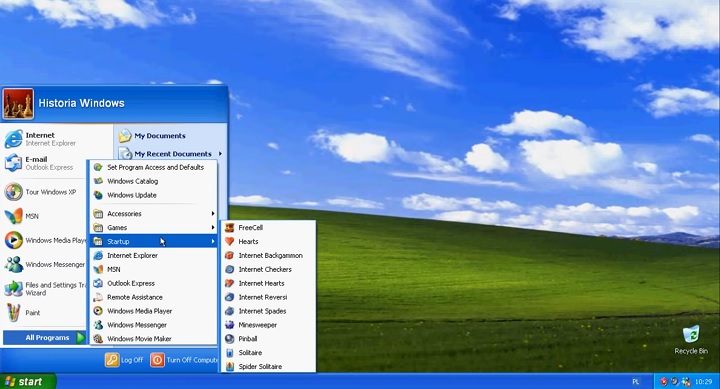This screenshot has height=389, width=720.
Task: Start Internet Reversi
Action: pyautogui.click(x=268, y=297)
